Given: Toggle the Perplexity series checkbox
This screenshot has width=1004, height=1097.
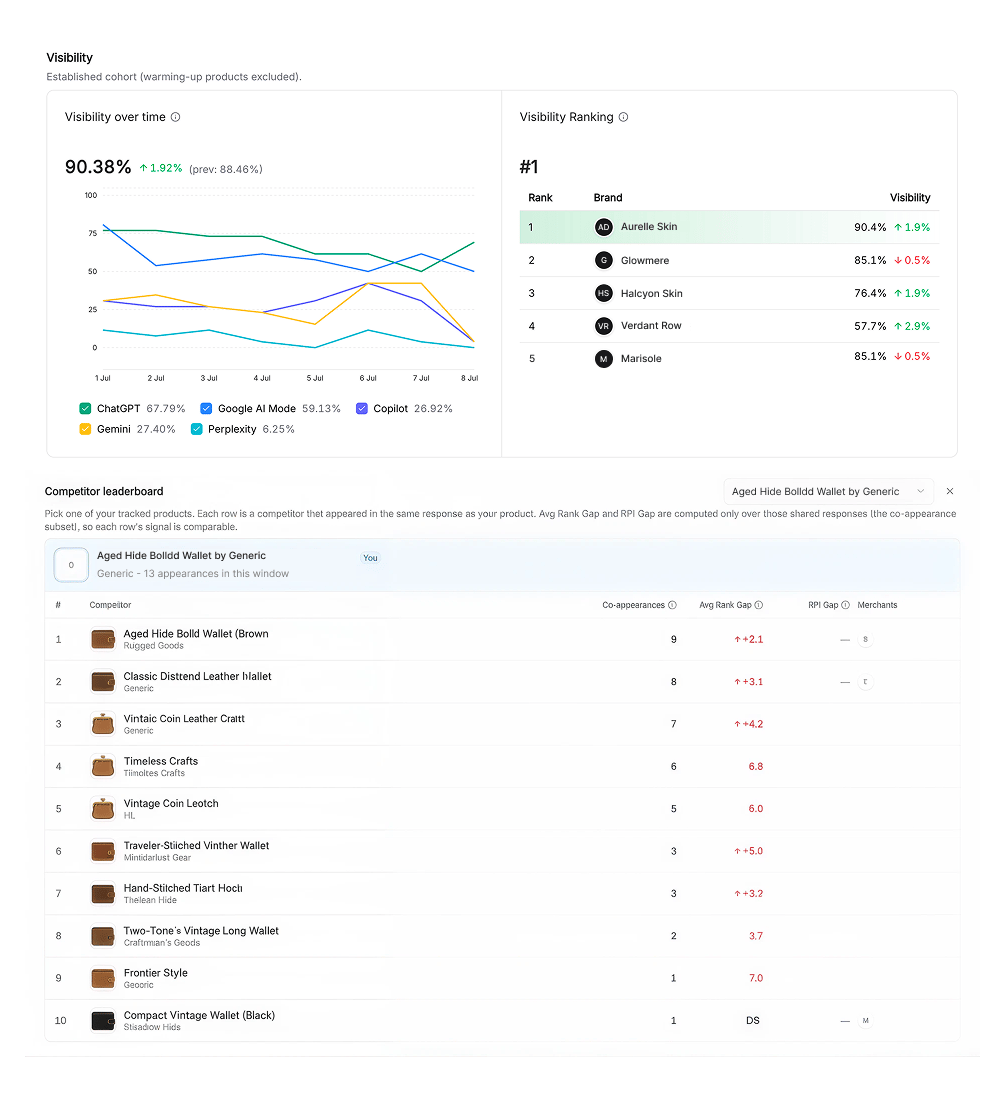Looking at the screenshot, I should (197, 429).
